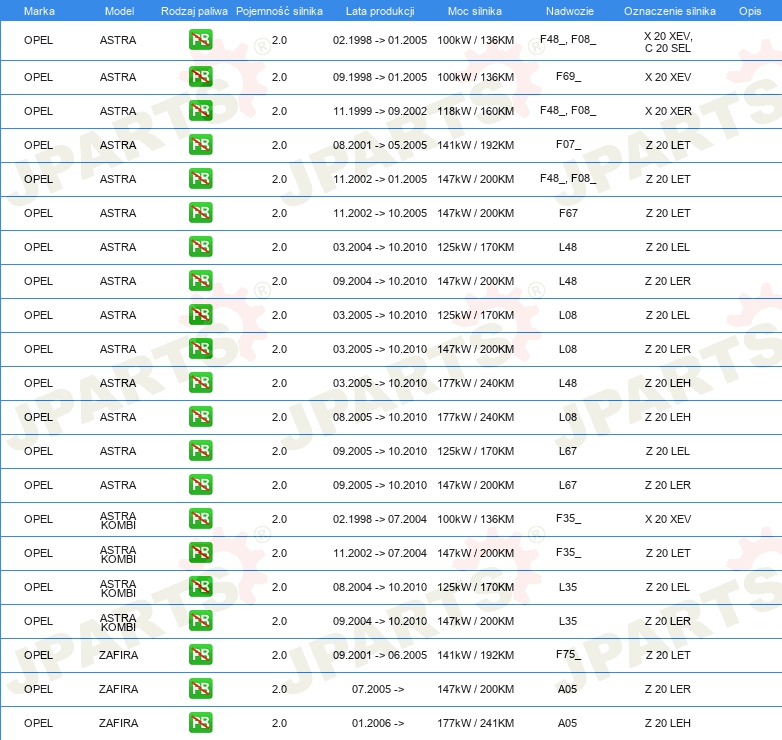
Task: Click fuel icon in ASTRA F07_ row
Action: (200, 145)
